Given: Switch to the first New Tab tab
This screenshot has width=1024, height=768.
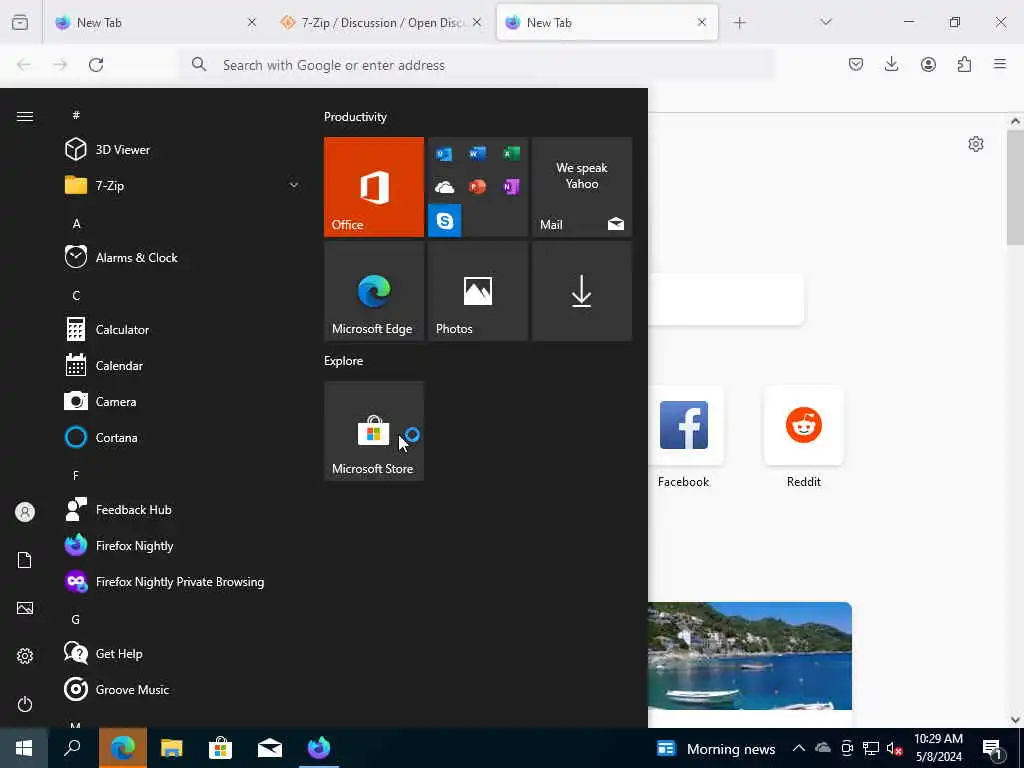Looking at the screenshot, I should (155, 22).
